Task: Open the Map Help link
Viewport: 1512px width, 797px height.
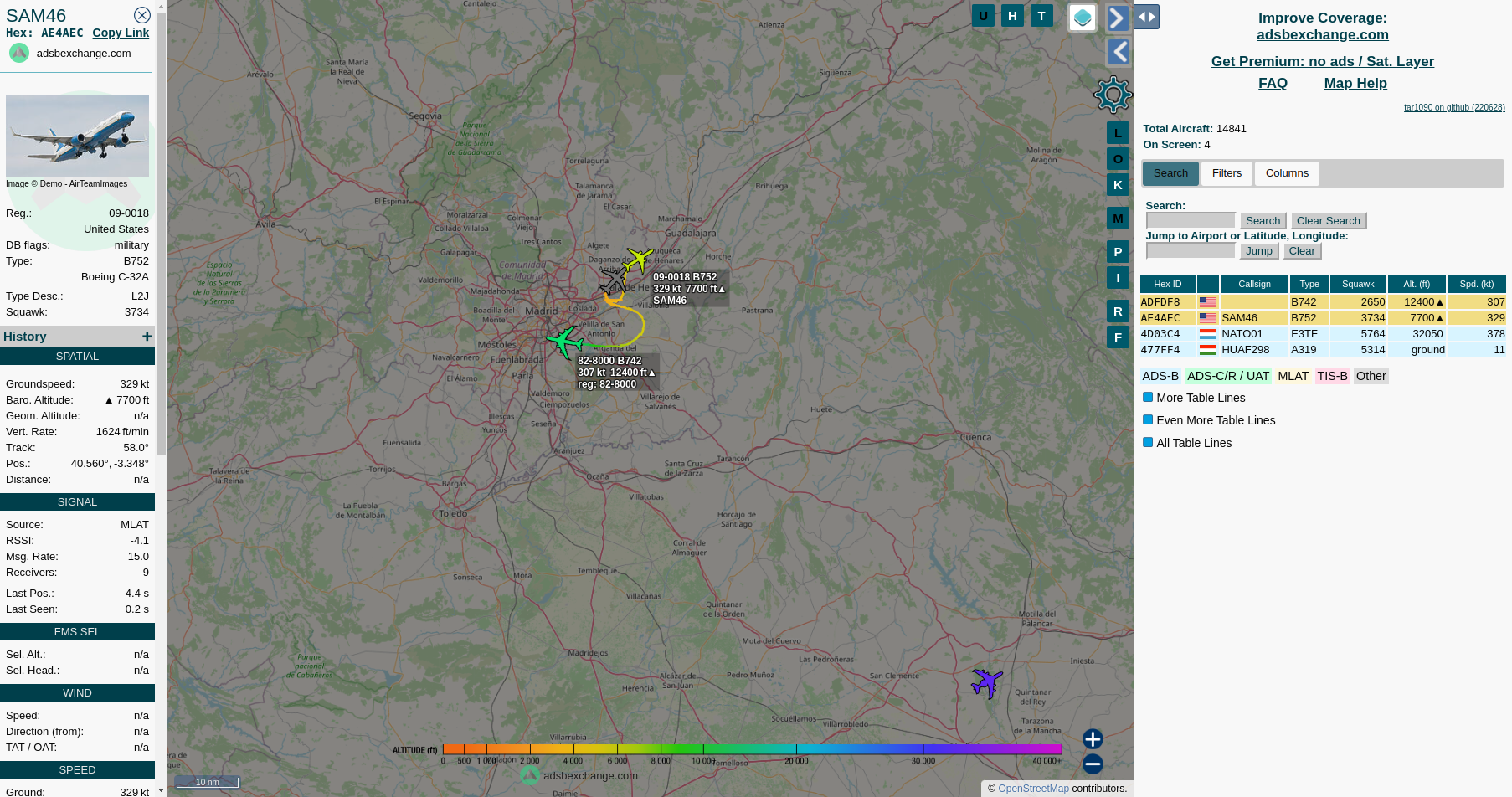Action: coord(1355,83)
